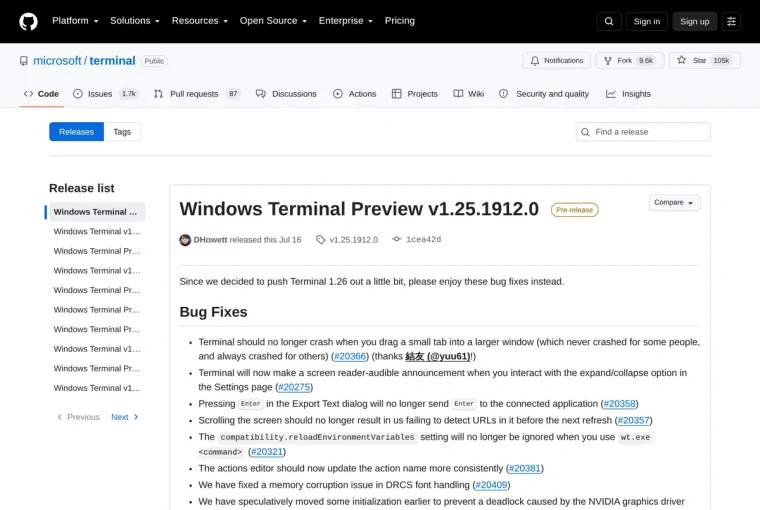This screenshot has height=510, width=760.
Task: Expand the Solutions menu
Action: click(135, 21)
